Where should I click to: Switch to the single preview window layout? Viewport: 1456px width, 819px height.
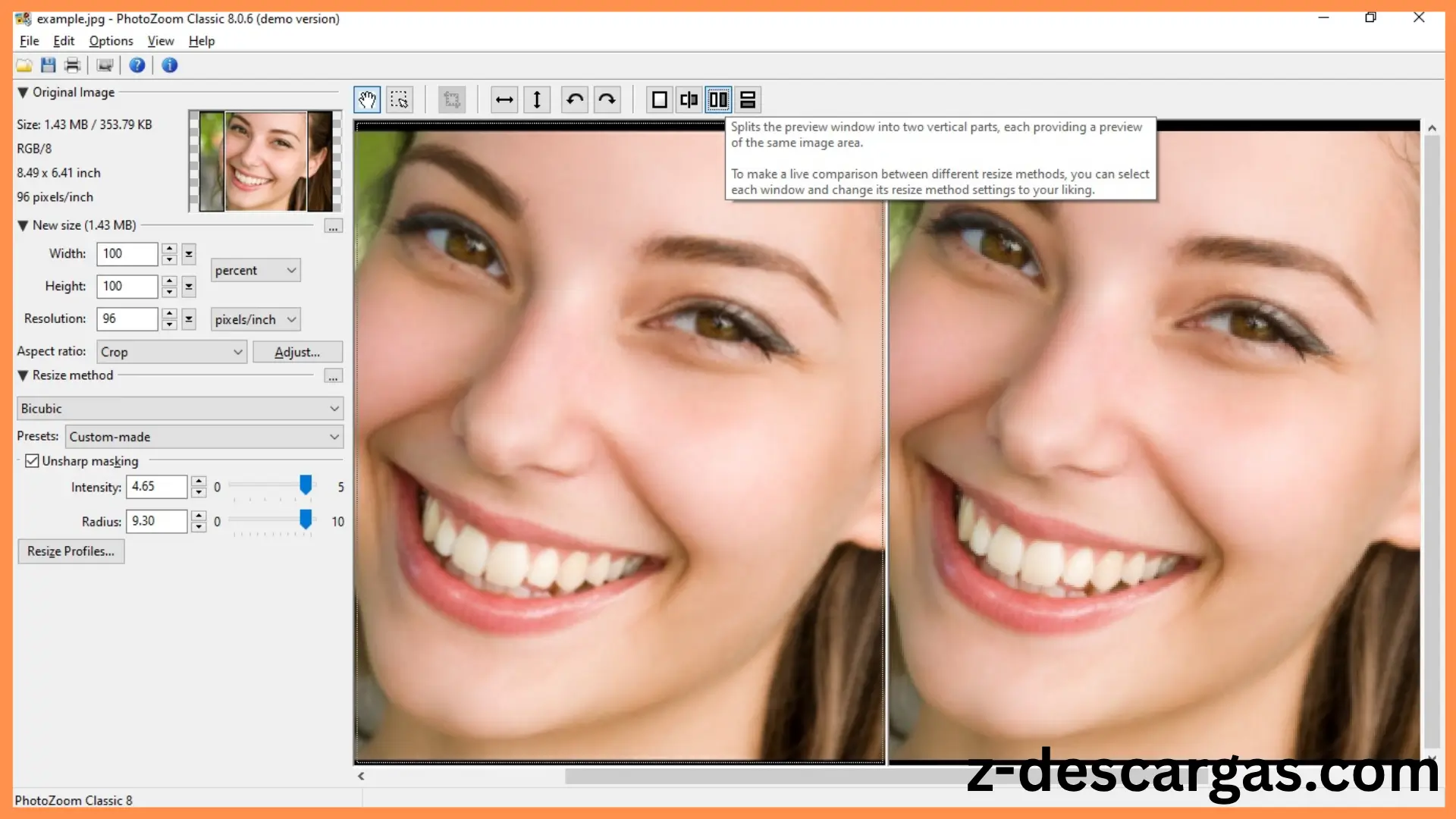click(x=660, y=99)
